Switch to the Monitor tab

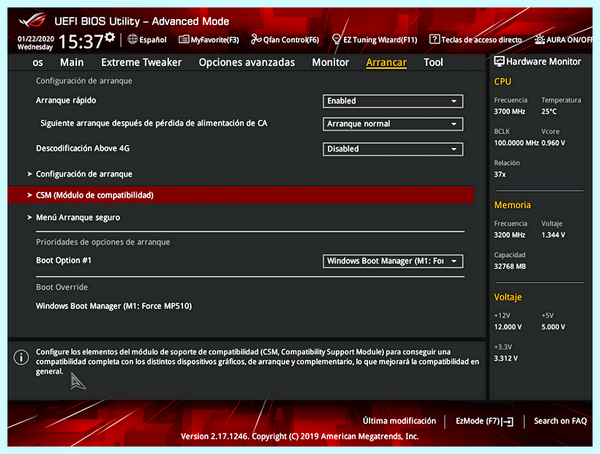point(330,62)
